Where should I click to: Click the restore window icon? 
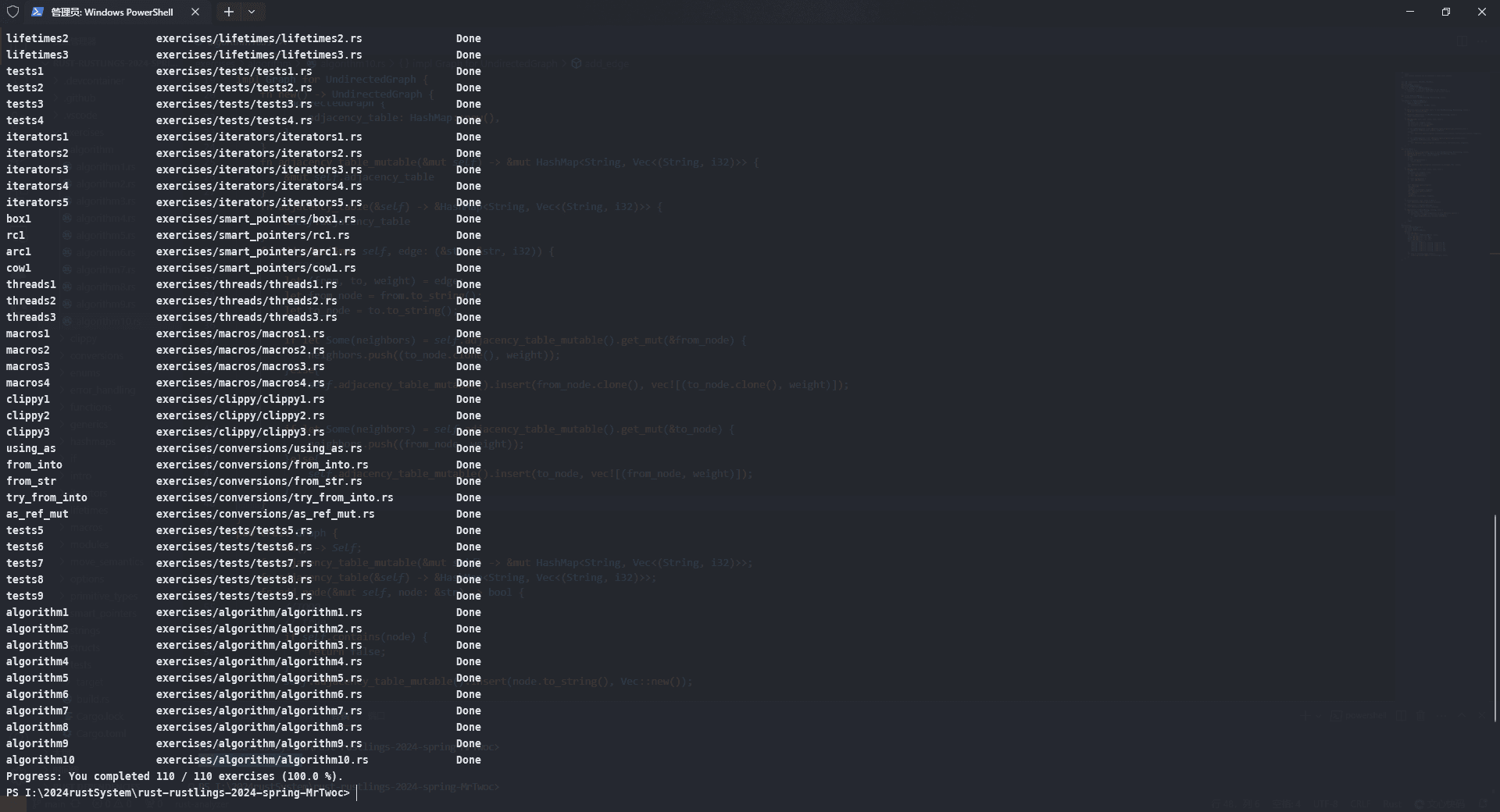tap(1445, 11)
